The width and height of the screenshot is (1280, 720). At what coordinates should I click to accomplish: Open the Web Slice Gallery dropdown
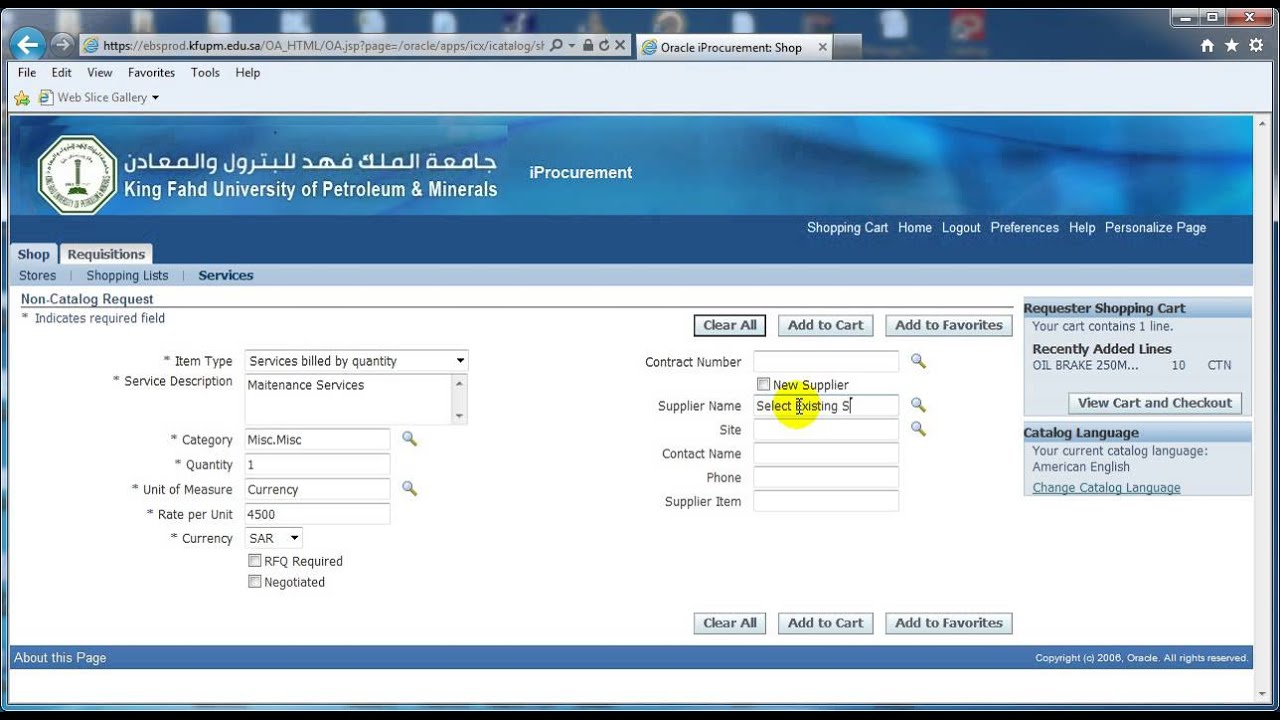pyautogui.click(x=155, y=98)
